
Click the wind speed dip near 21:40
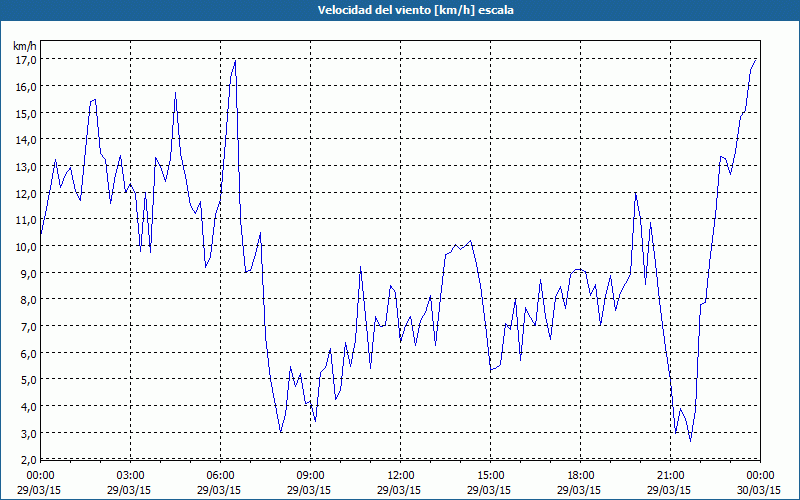point(690,441)
